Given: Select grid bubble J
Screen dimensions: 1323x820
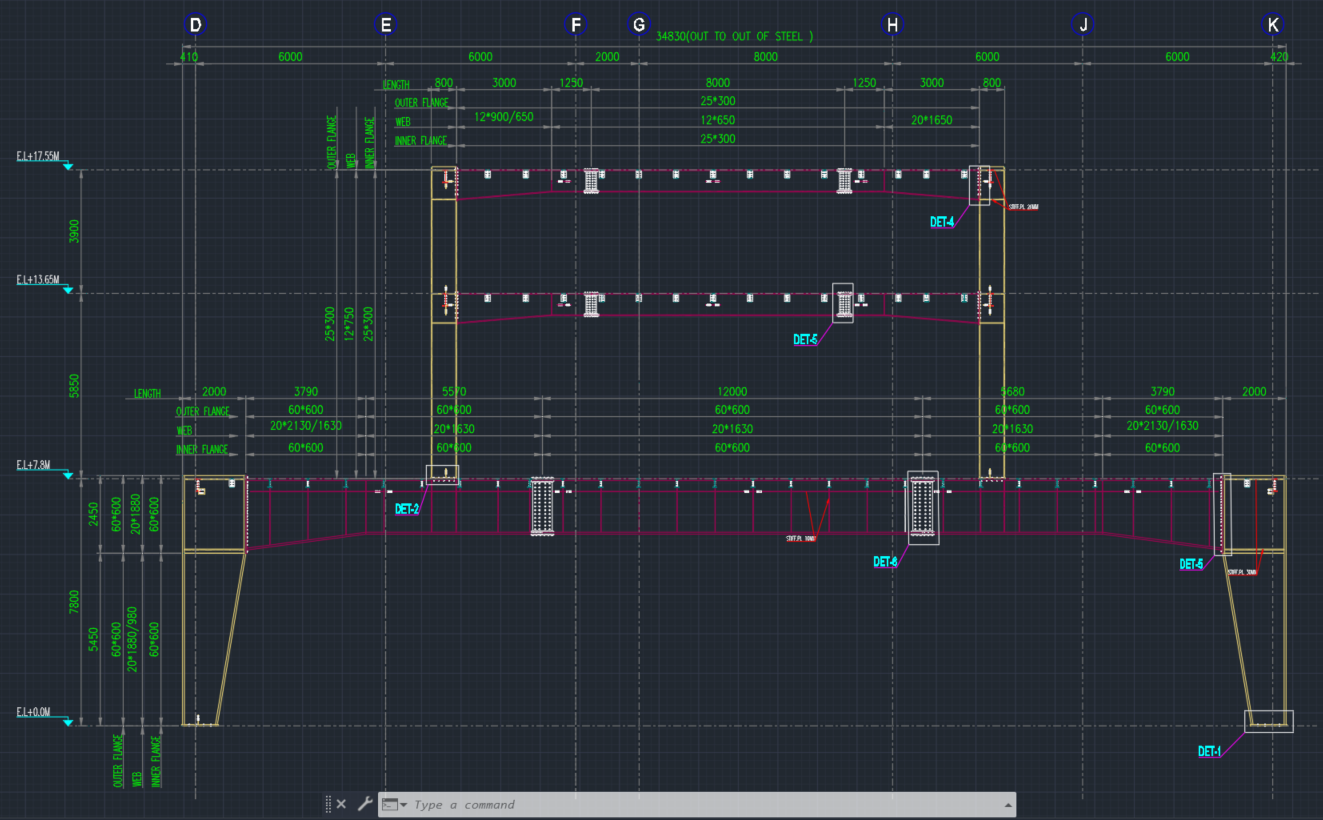Looking at the screenshot, I should tap(1082, 24).
